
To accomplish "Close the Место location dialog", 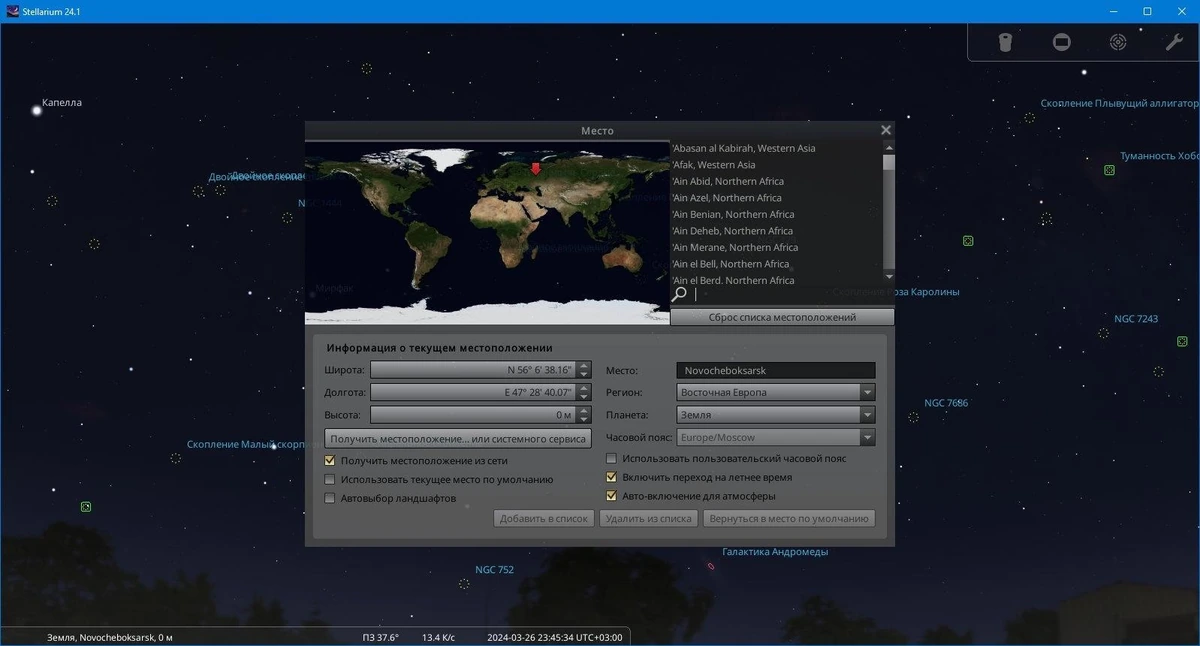I will click(x=885, y=130).
